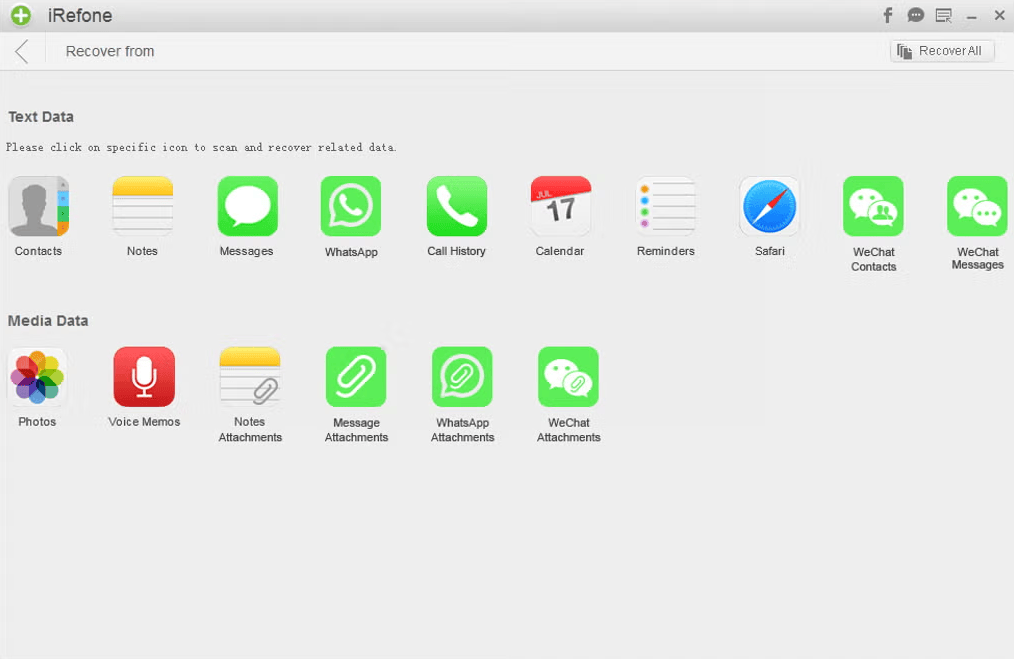Open the title bar menu list icon
The width and height of the screenshot is (1014, 659).
[x=944, y=15]
